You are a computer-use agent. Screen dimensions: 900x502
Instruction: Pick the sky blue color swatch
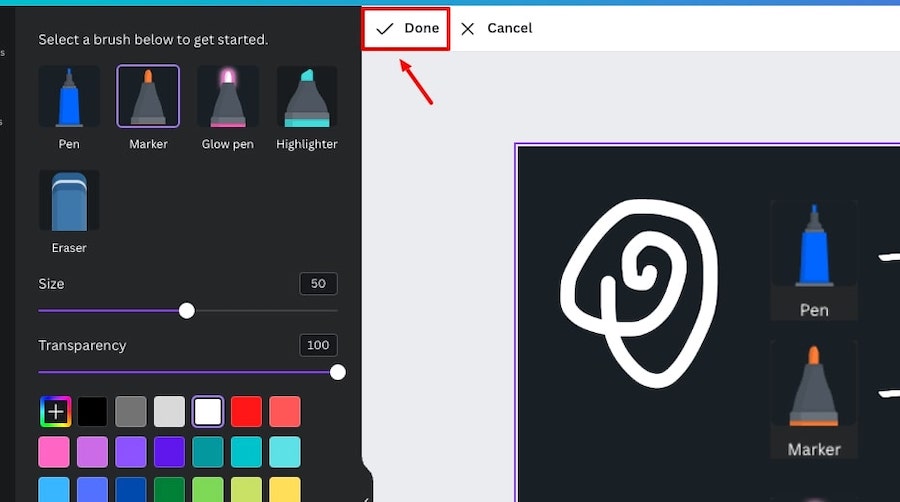(x=54, y=489)
